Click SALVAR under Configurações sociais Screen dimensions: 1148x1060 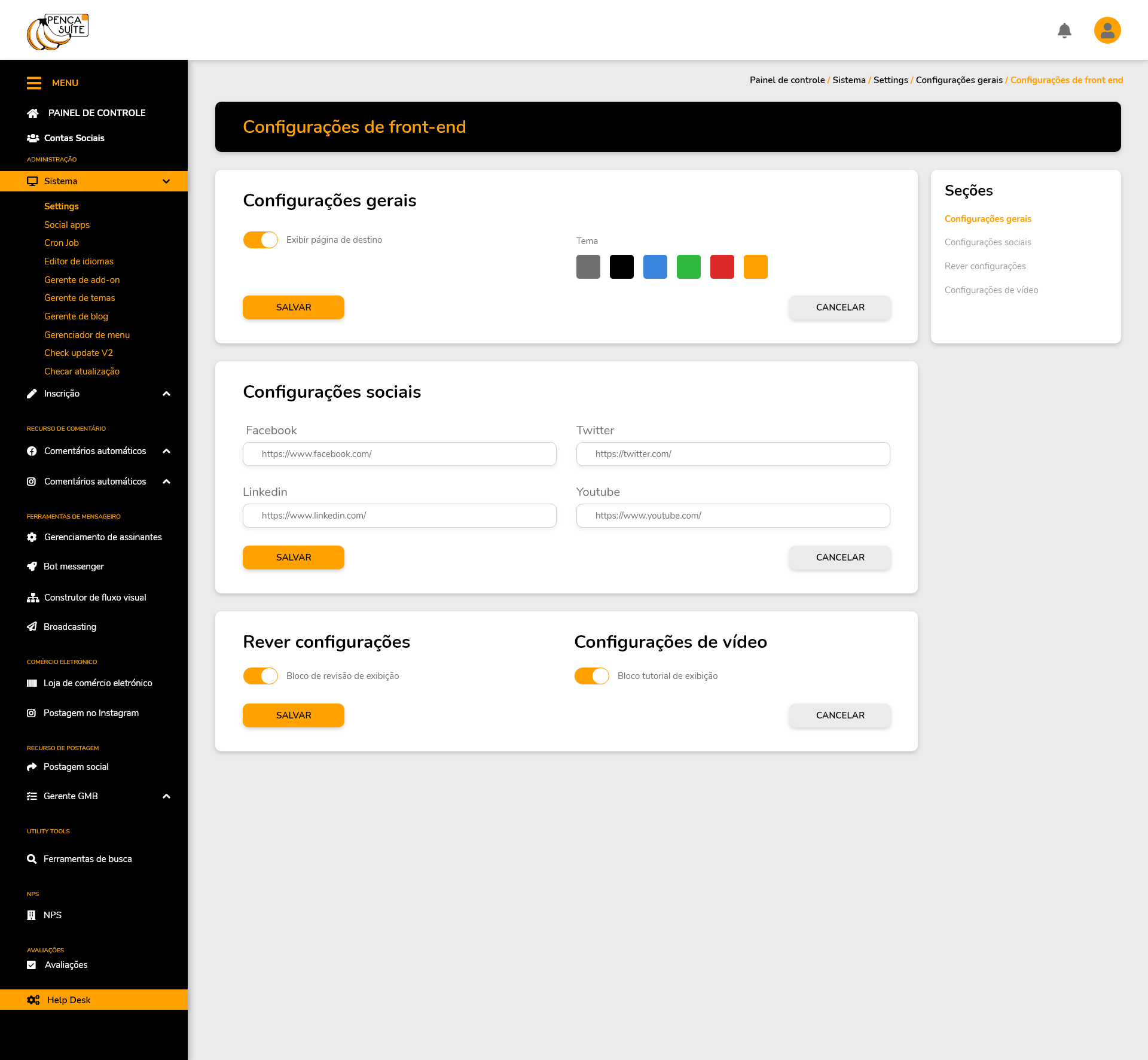(294, 558)
